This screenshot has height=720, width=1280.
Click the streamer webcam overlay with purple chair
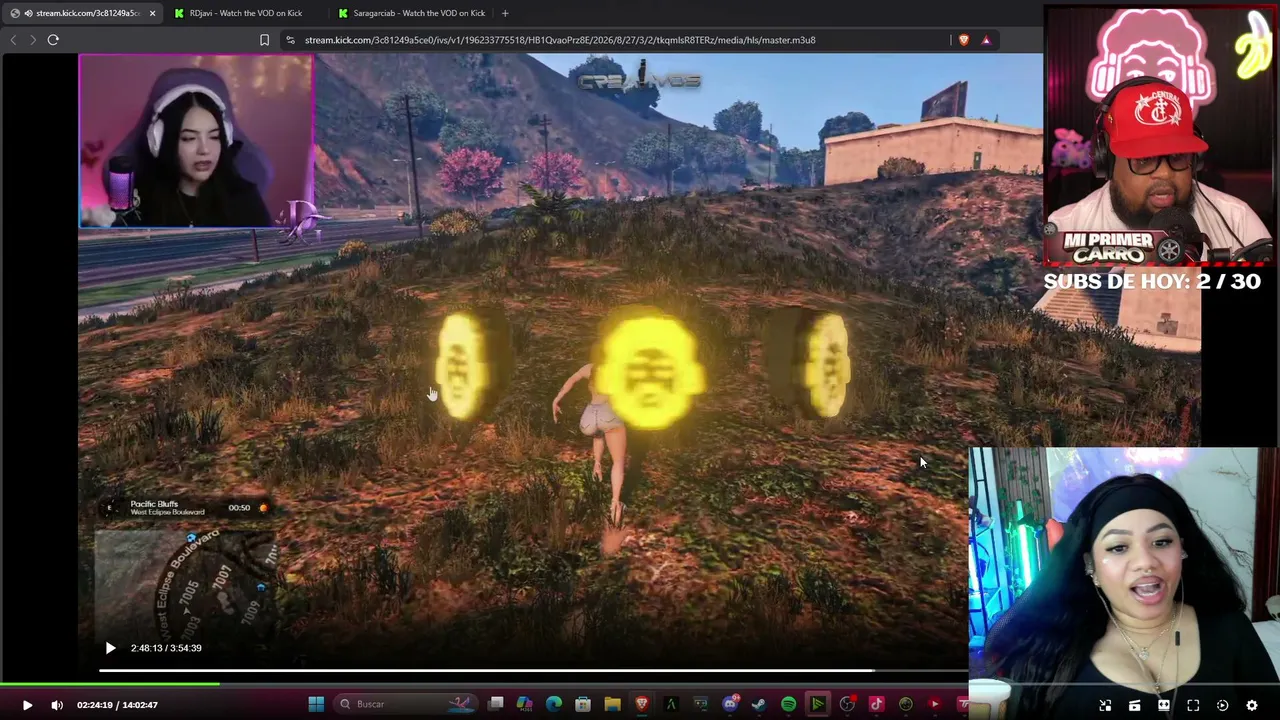(x=196, y=141)
